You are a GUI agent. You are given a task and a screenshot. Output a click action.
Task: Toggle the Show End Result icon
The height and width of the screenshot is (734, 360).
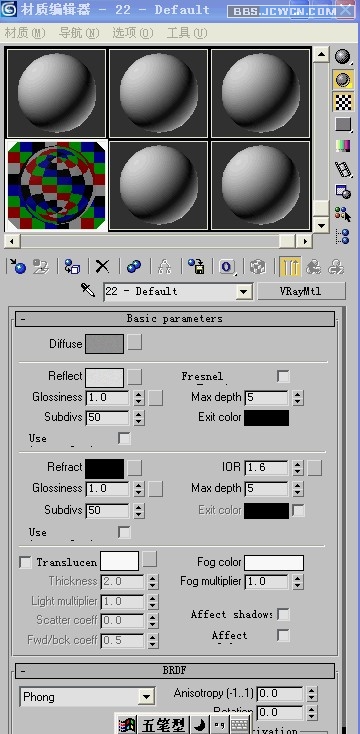coord(290,267)
